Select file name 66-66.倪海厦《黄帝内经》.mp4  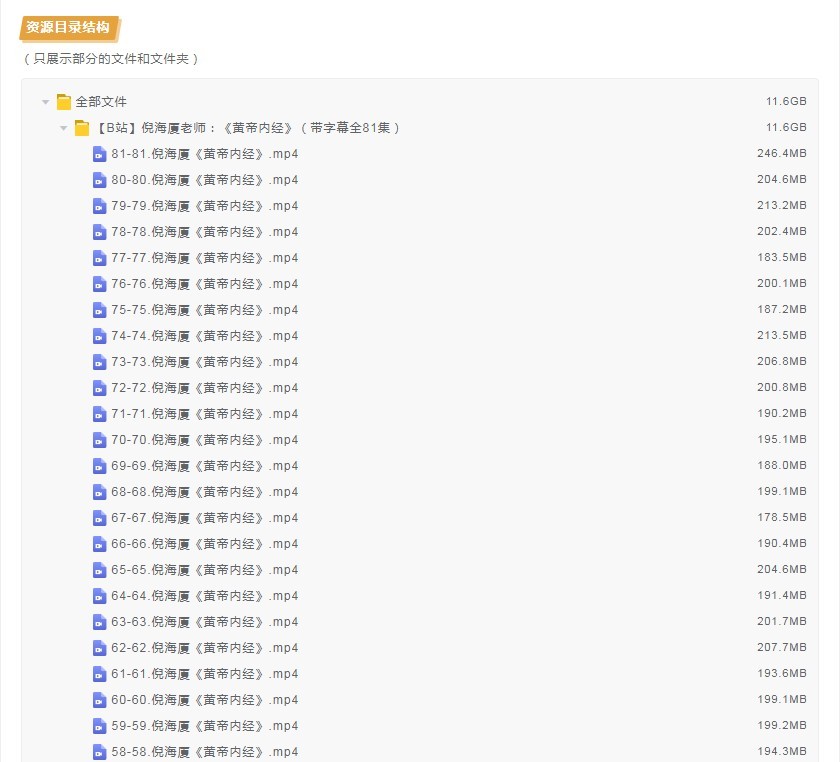tap(205, 544)
